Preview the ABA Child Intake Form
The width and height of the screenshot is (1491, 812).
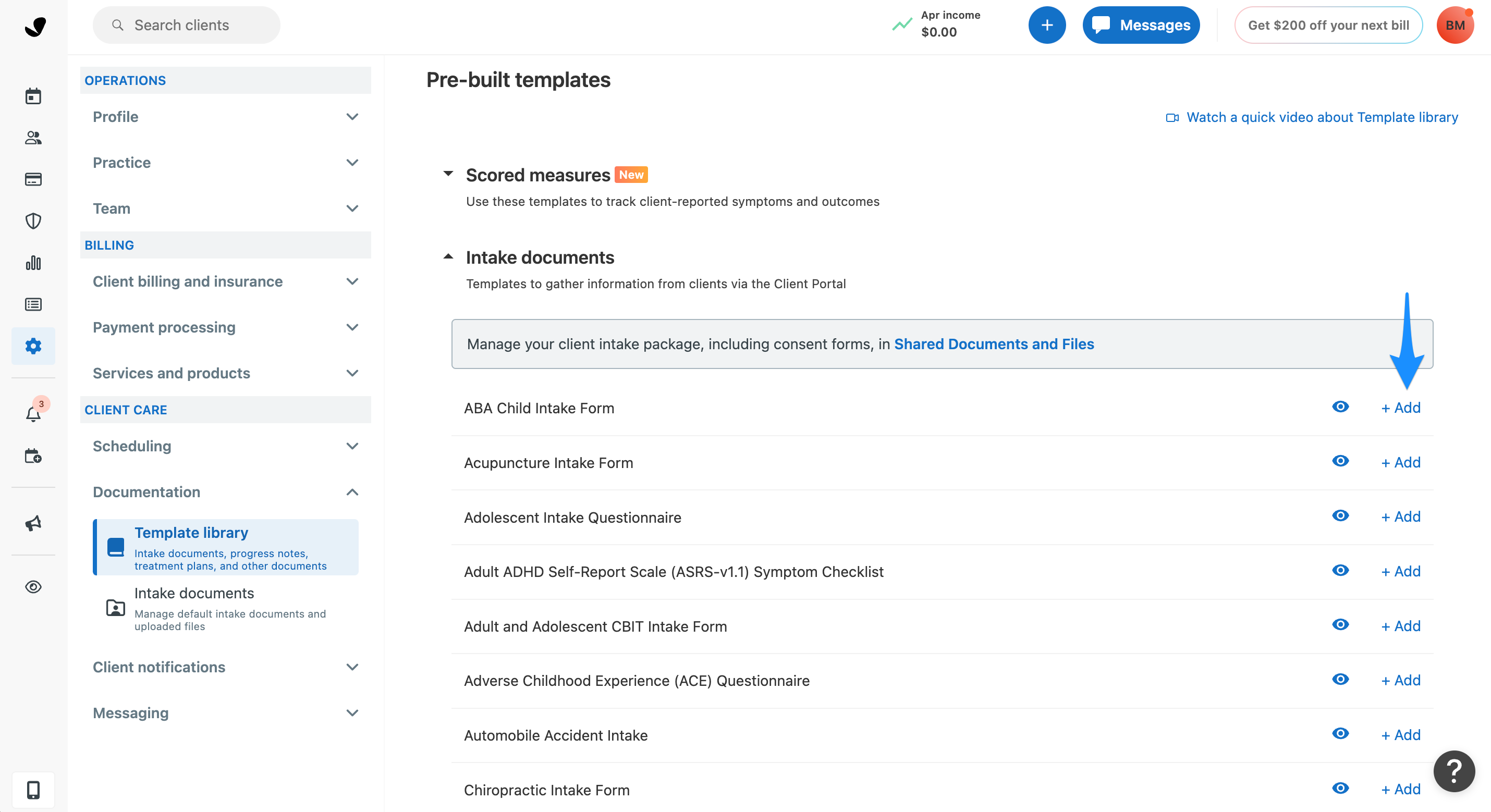pos(1340,407)
